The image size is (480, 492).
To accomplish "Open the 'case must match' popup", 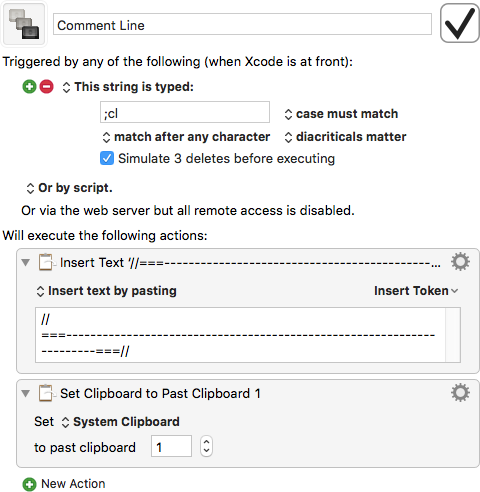I will tap(341, 114).
